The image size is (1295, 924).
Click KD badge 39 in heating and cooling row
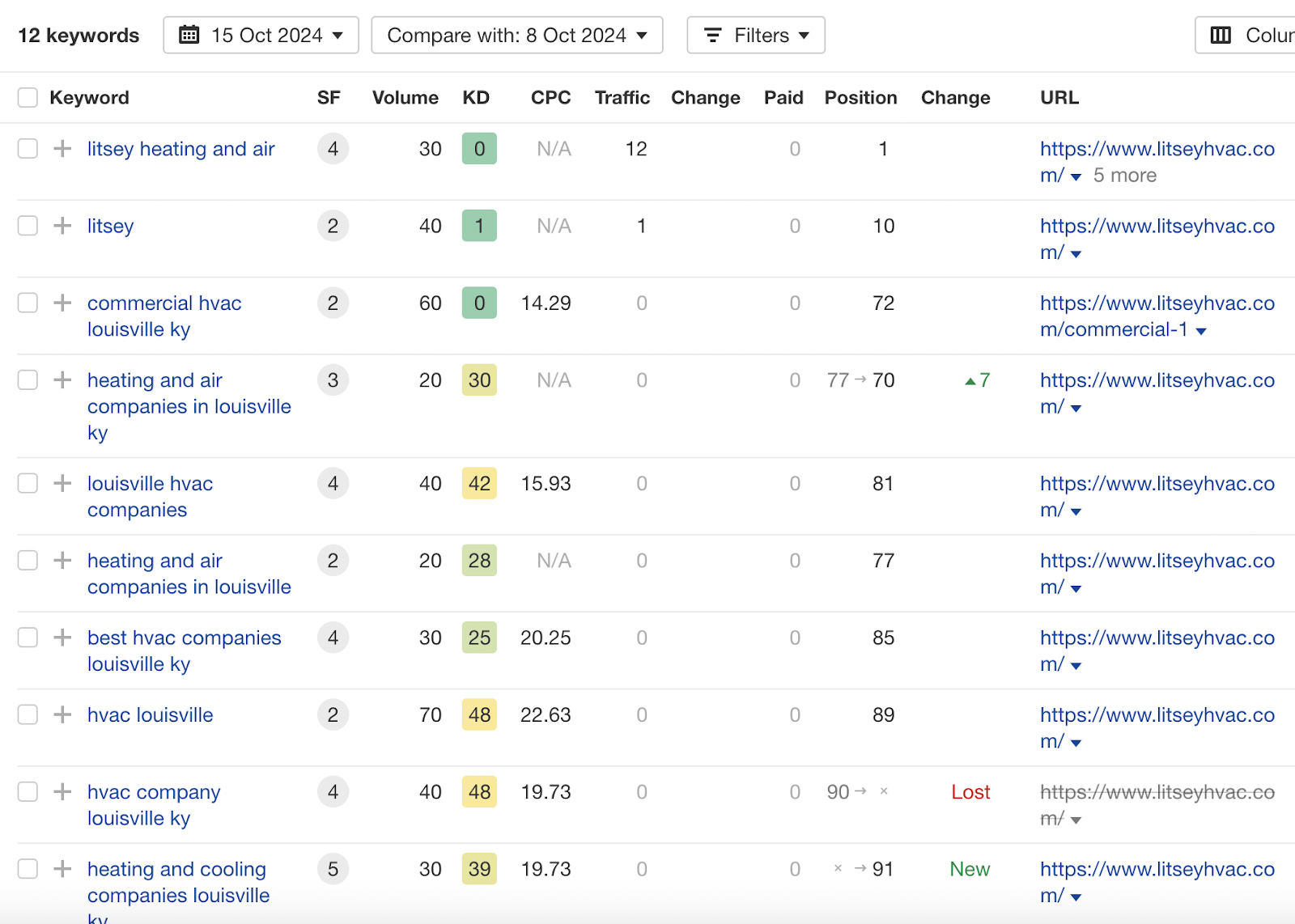479,869
